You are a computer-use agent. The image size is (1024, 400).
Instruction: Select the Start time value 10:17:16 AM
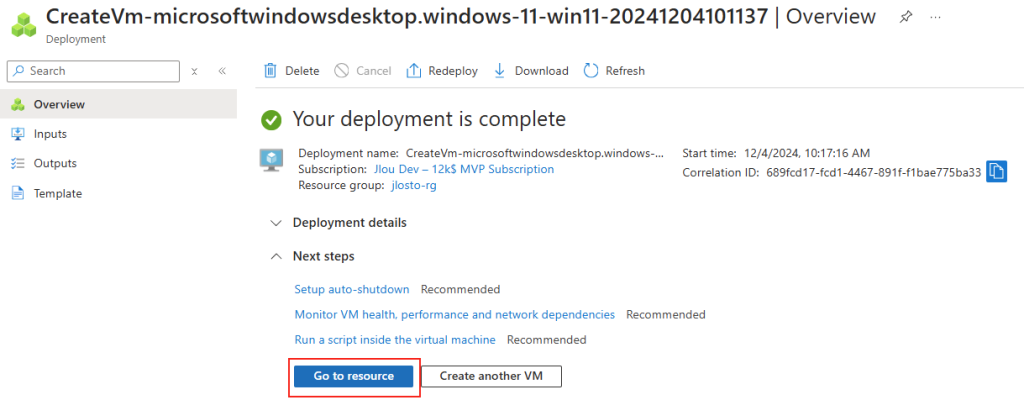[x=807, y=154]
